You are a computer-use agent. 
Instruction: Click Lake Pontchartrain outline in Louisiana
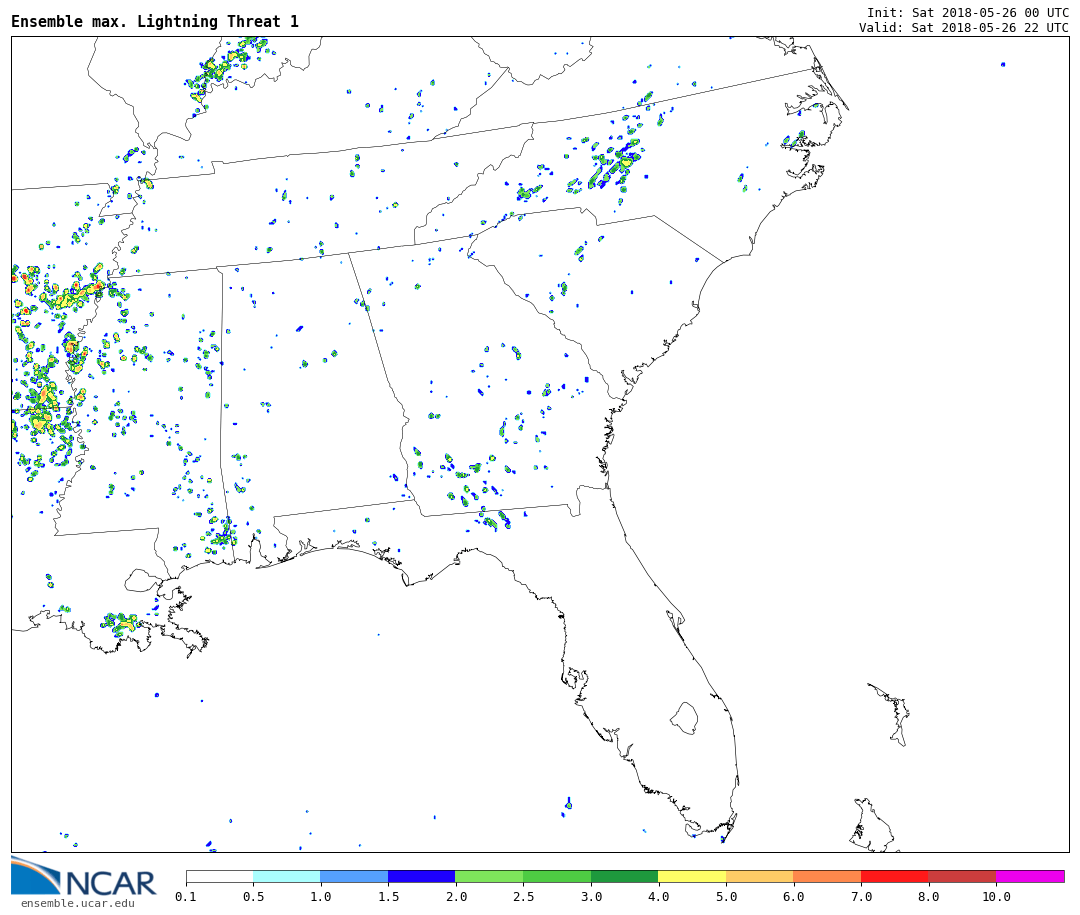click(x=142, y=581)
